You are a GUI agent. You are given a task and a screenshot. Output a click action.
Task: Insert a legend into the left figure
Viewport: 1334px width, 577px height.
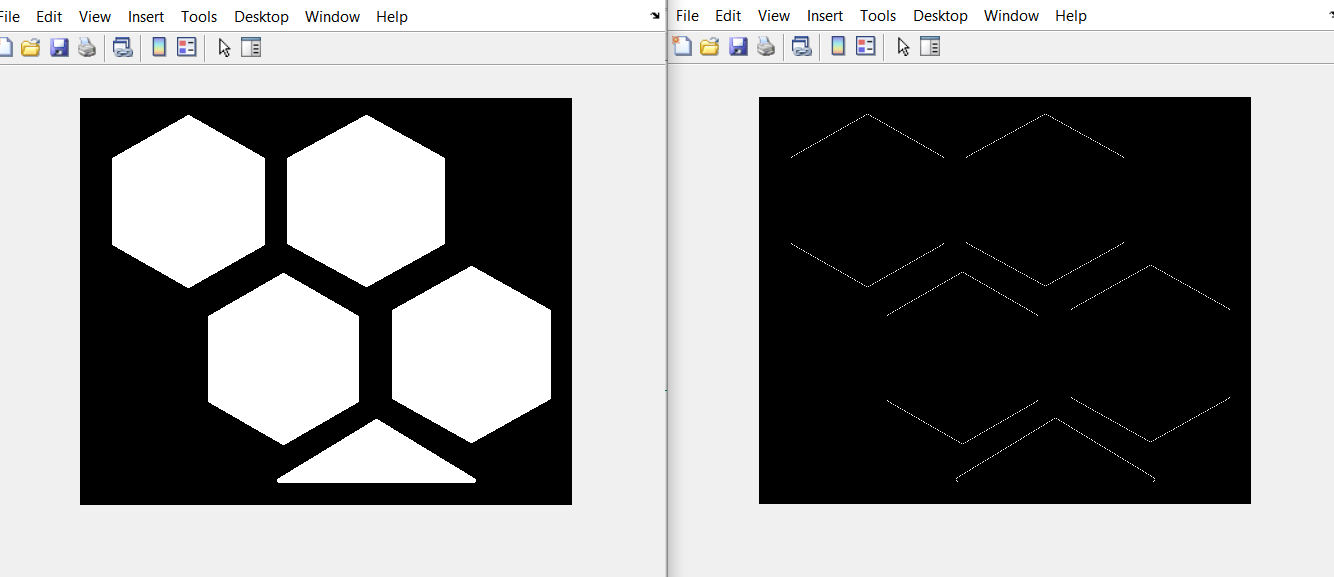pyautogui.click(x=186, y=47)
